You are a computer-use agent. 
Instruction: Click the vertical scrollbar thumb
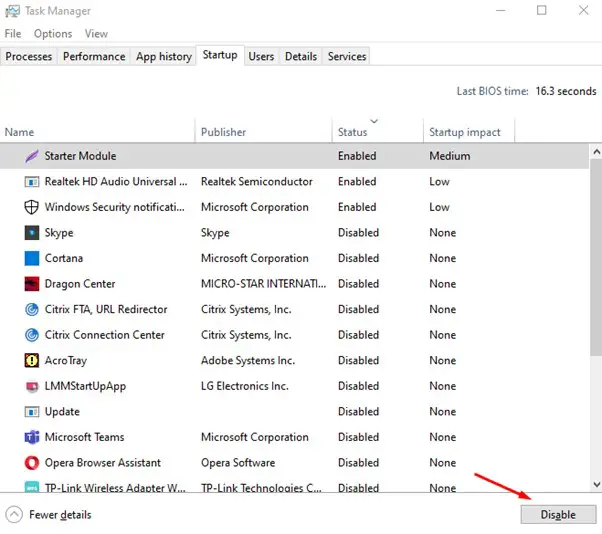click(596, 257)
